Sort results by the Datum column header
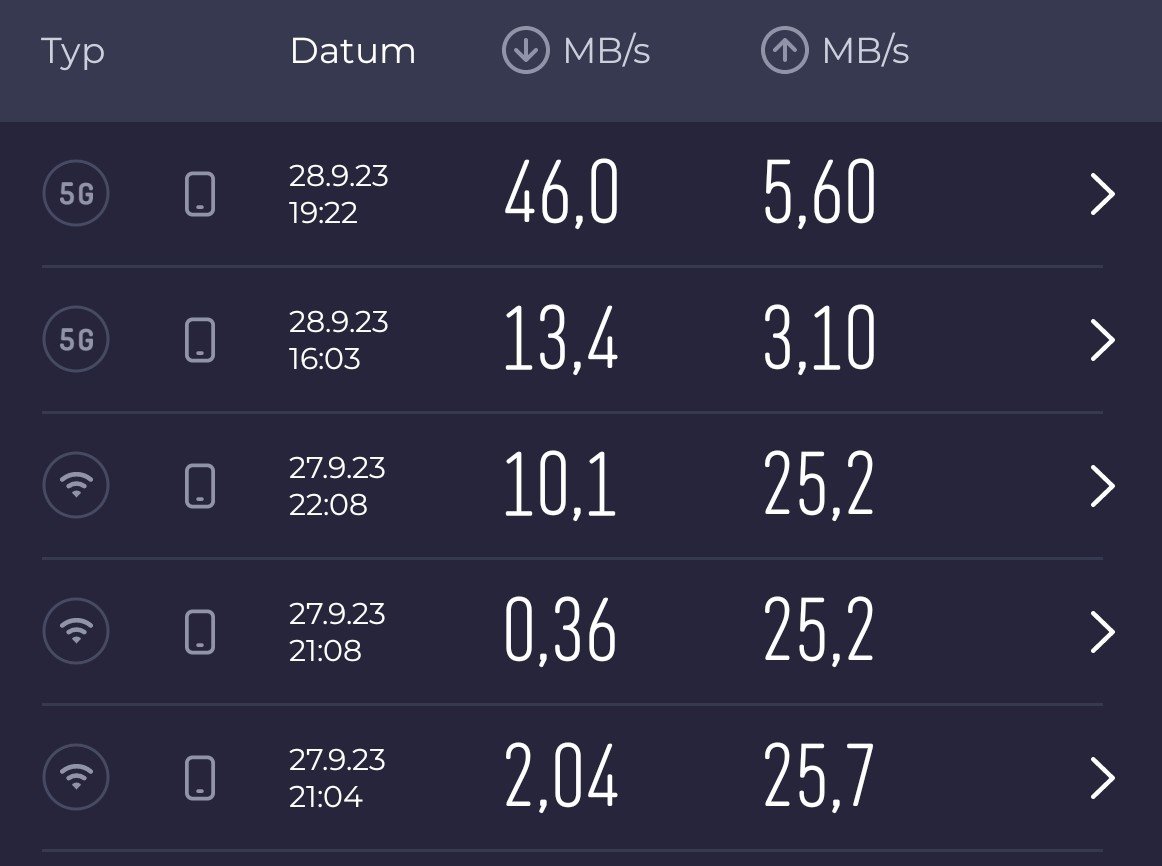Viewport: 1162px width, 866px height. pyautogui.click(x=352, y=51)
